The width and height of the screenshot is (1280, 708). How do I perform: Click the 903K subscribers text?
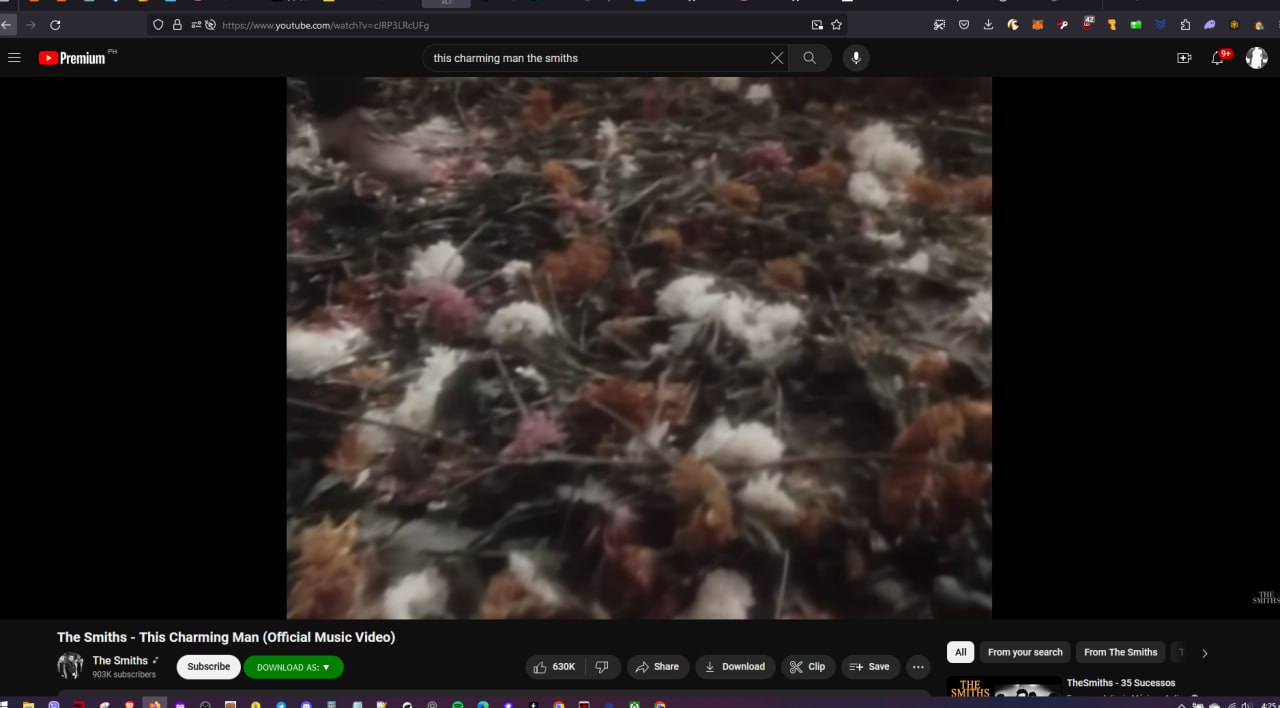coord(124,675)
